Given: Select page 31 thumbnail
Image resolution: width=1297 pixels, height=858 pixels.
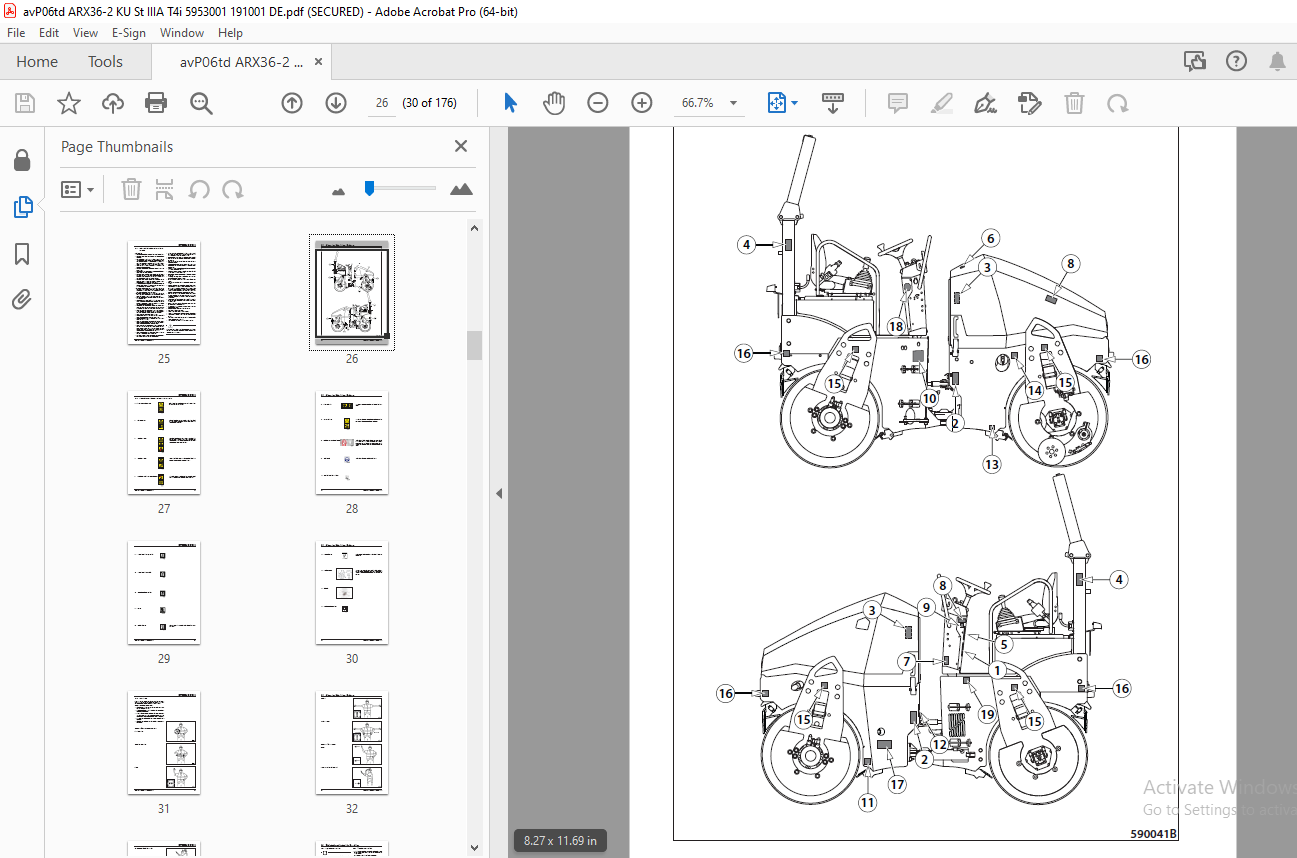Looking at the screenshot, I should pos(164,743).
